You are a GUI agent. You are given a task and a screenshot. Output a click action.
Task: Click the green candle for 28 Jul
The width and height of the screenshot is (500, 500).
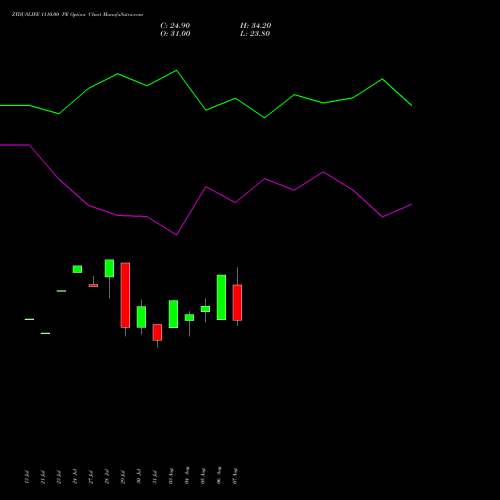[x=109, y=268]
